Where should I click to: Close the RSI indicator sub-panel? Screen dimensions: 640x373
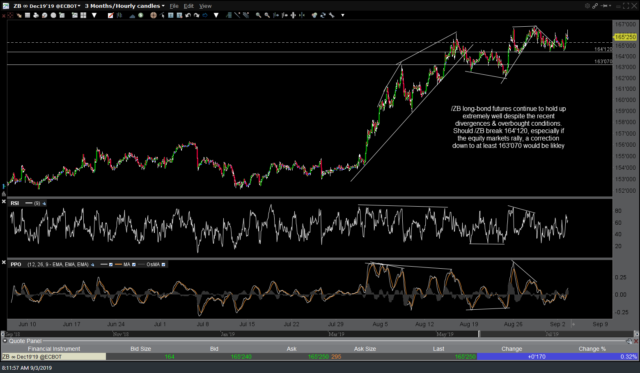[x=3, y=201]
